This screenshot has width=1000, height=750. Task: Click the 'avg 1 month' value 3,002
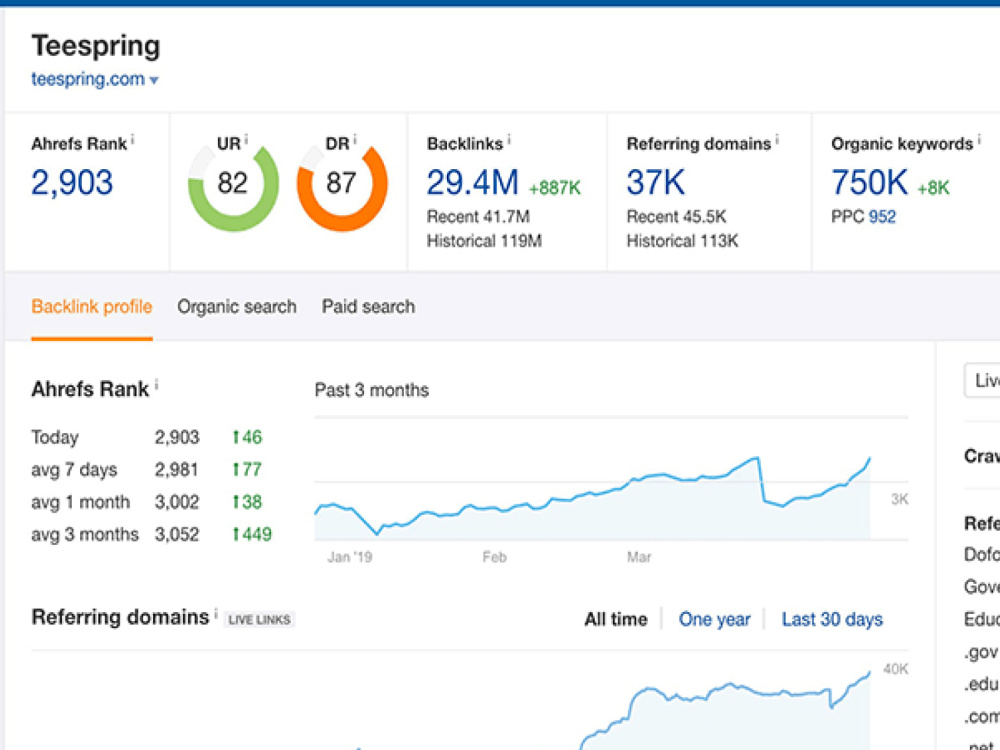pyautogui.click(x=177, y=503)
